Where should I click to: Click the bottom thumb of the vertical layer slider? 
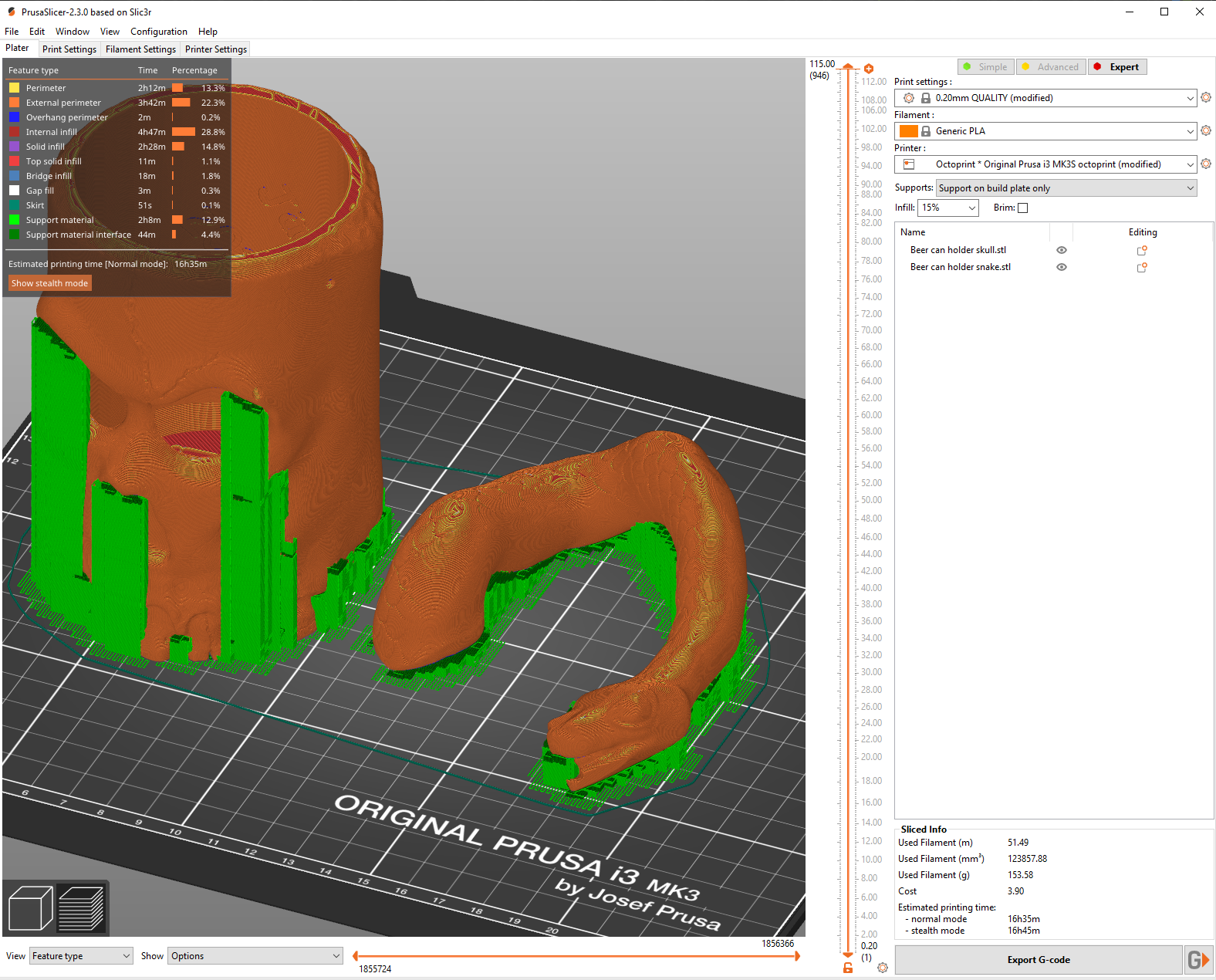click(848, 955)
